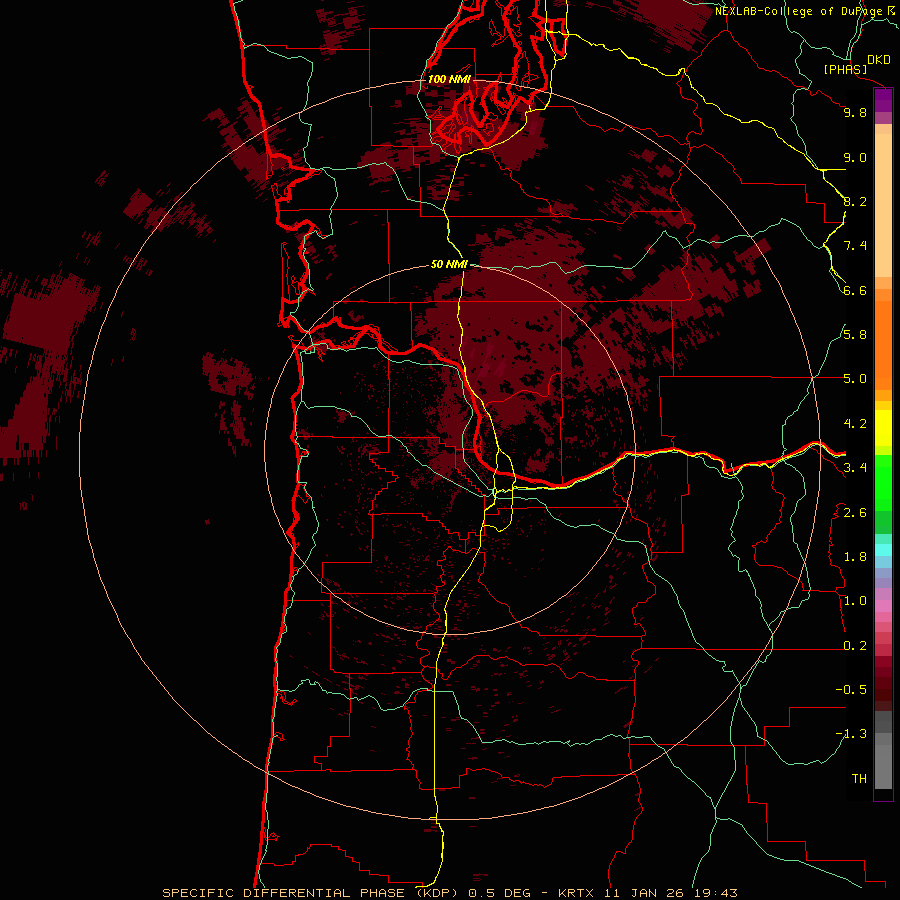
Task: Click the 3.4 value on the color scale
Action: click(x=855, y=468)
